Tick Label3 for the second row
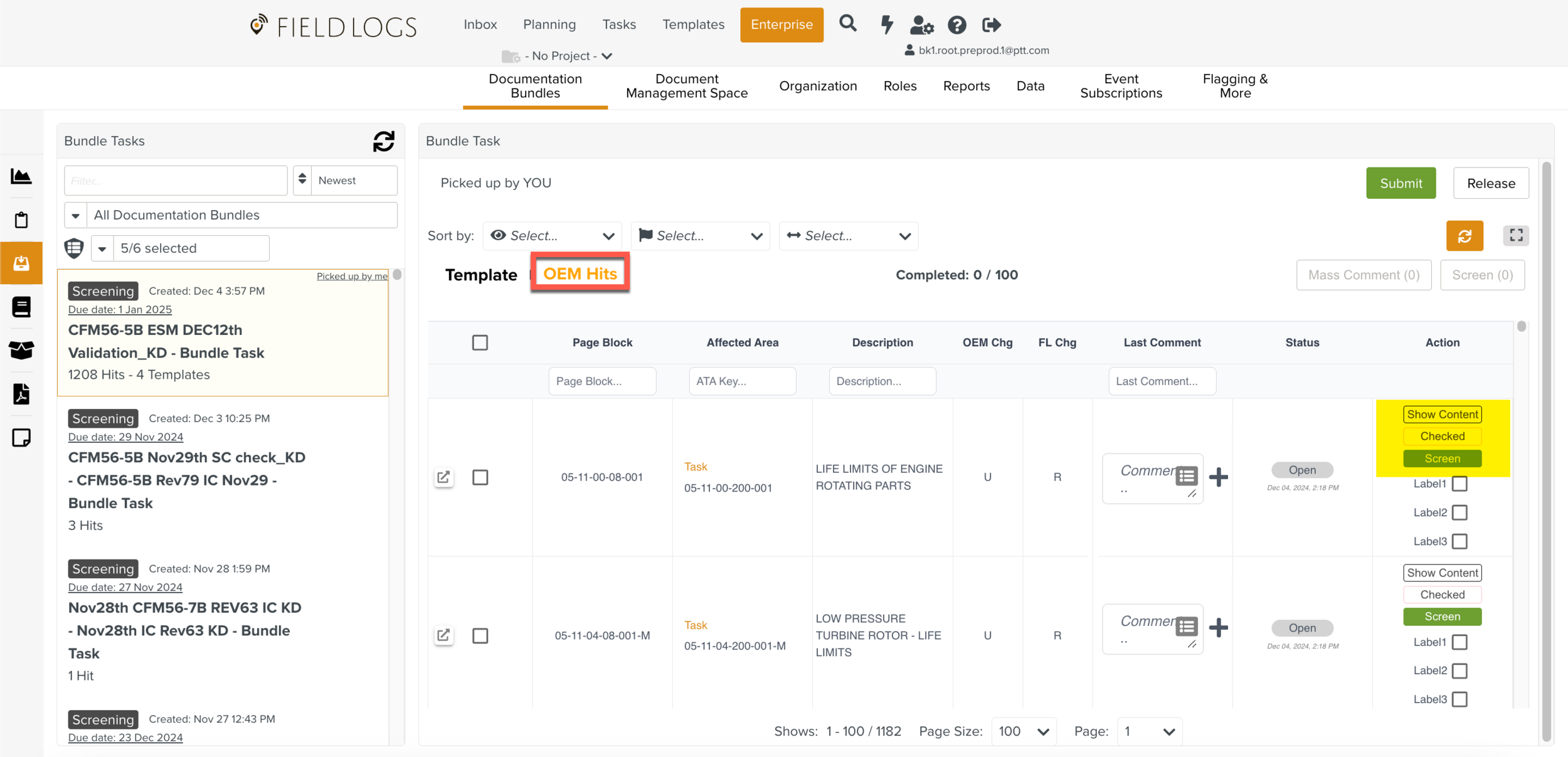This screenshot has height=757, width=1568. pyautogui.click(x=1459, y=699)
